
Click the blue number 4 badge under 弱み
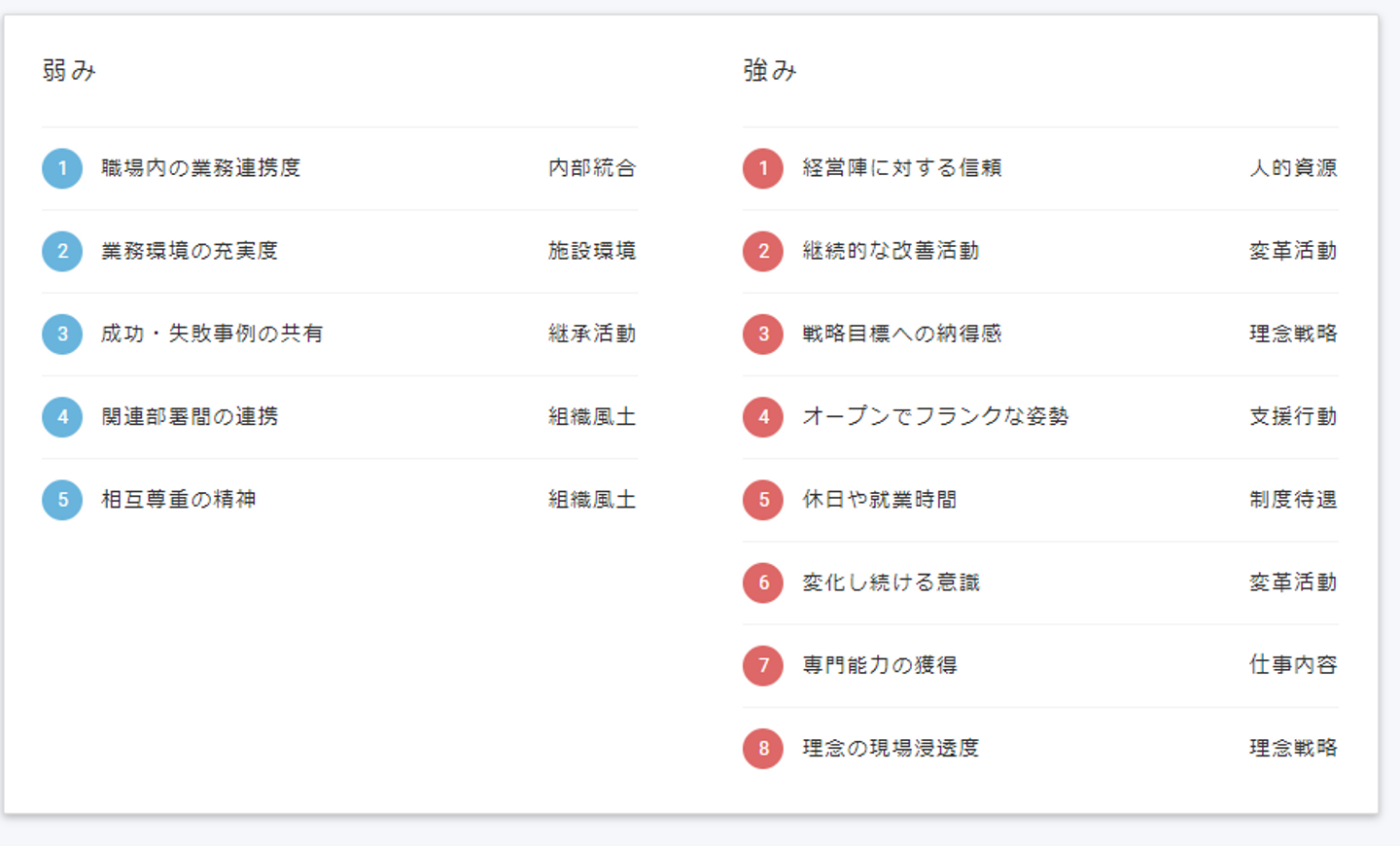(62, 417)
